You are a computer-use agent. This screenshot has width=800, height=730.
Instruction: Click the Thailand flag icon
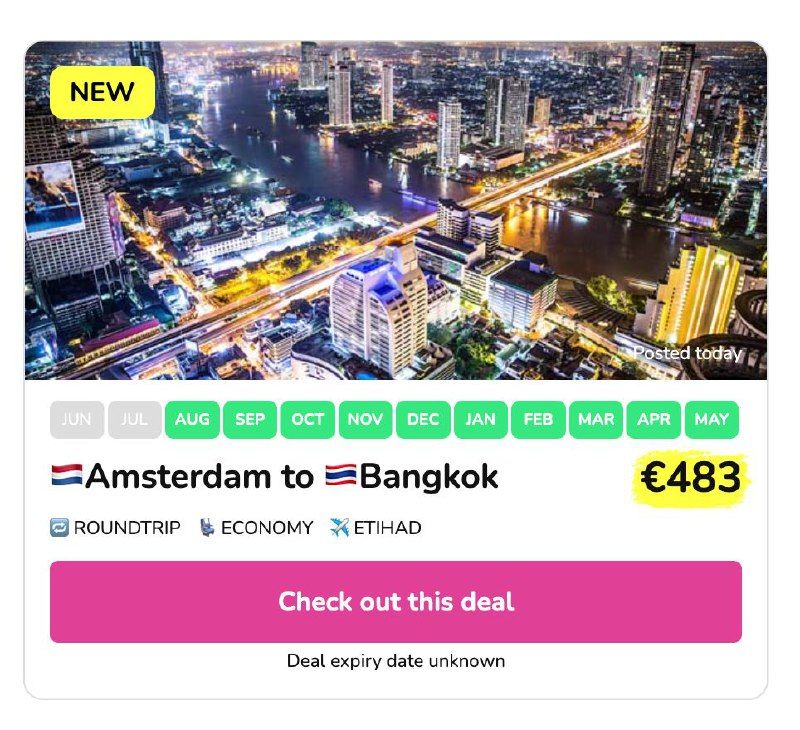341,475
